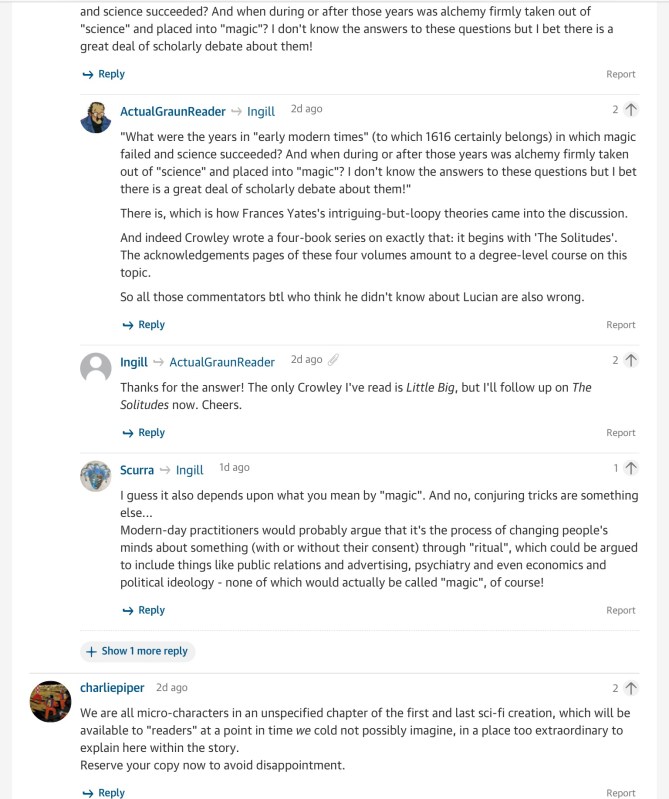Reply to Scurra's comment
669x799 pixels.
click(143, 610)
